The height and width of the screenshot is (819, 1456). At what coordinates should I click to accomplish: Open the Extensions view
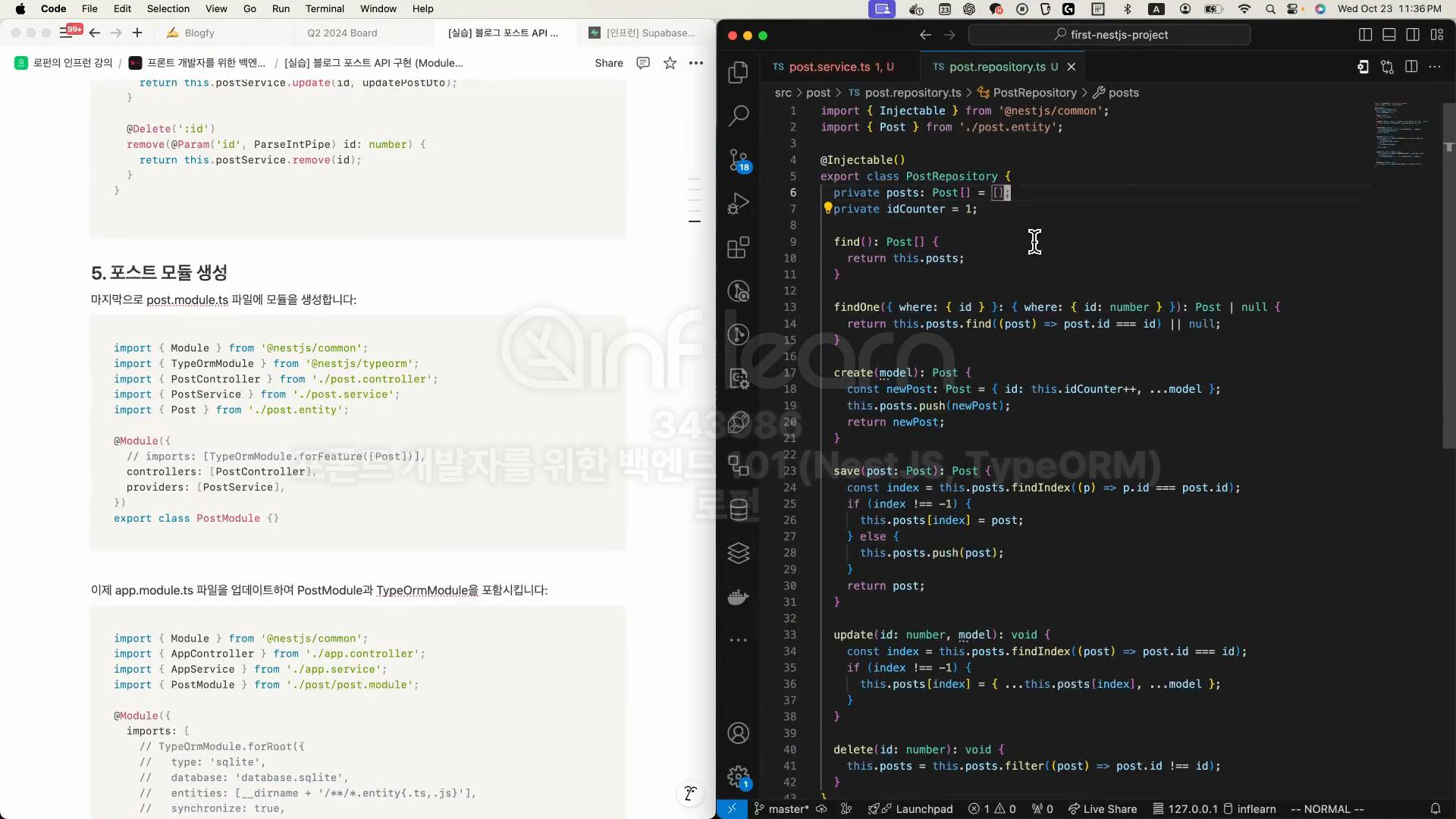click(x=738, y=247)
